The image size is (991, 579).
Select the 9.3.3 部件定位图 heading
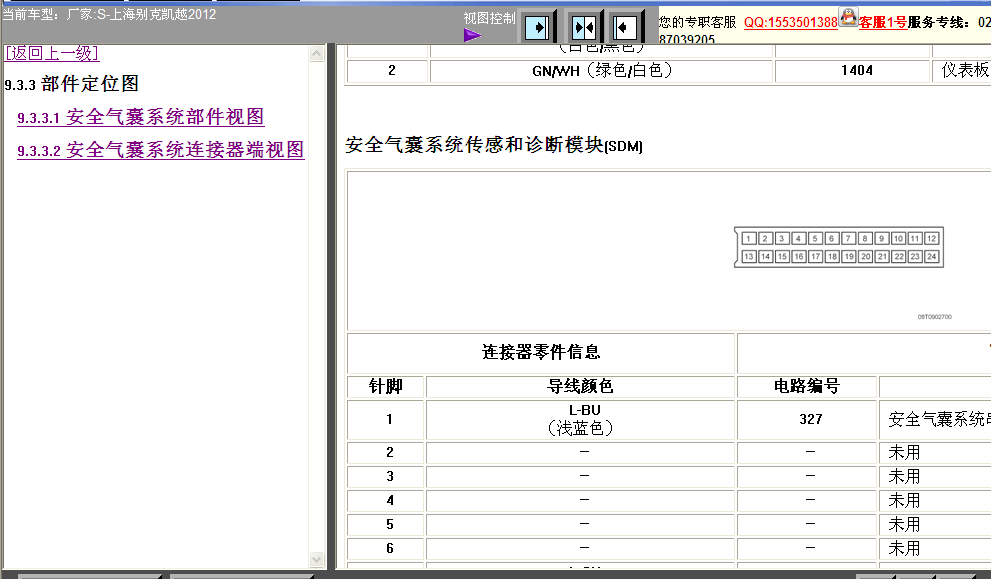coord(72,84)
